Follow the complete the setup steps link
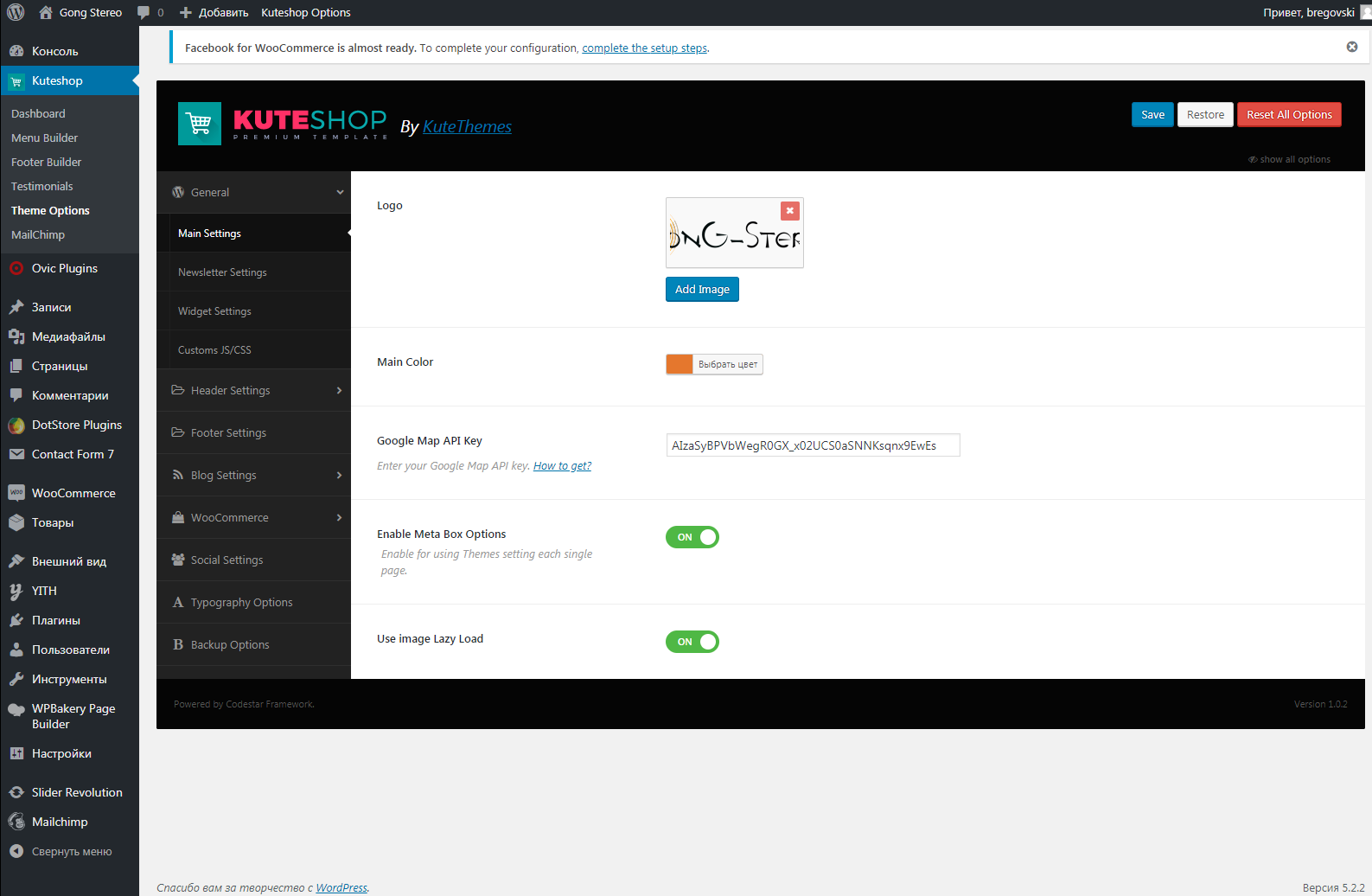 (x=645, y=48)
